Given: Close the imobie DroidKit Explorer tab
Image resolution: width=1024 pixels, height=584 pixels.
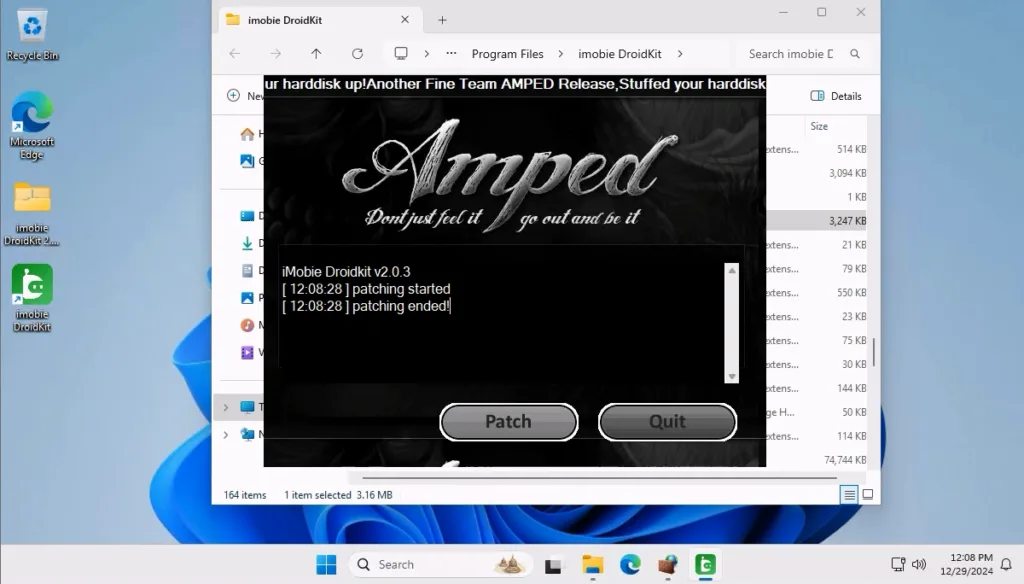Looking at the screenshot, I should tap(405, 20).
